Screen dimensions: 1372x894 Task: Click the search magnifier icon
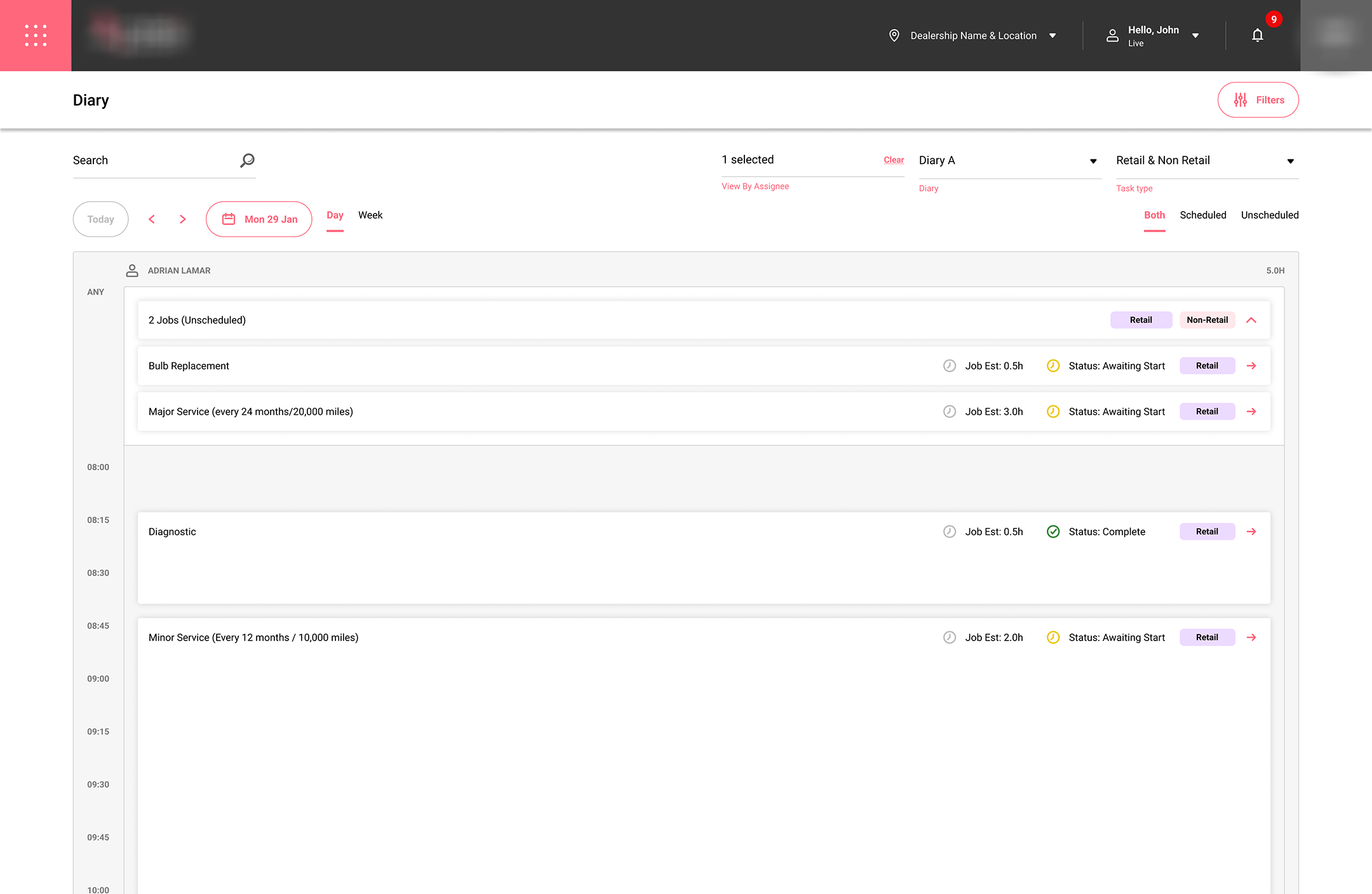coord(247,160)
